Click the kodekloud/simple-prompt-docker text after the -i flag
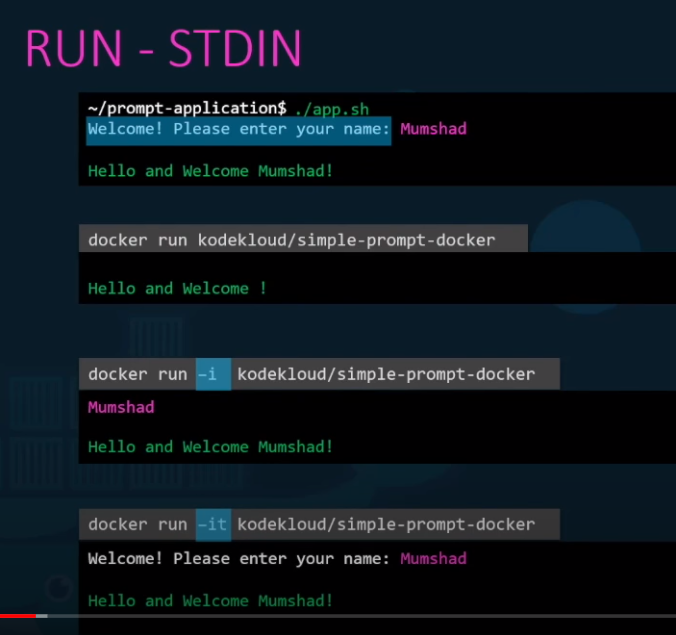Image resolution: width=676 pixels, height=635 pixels. [386, 374]
